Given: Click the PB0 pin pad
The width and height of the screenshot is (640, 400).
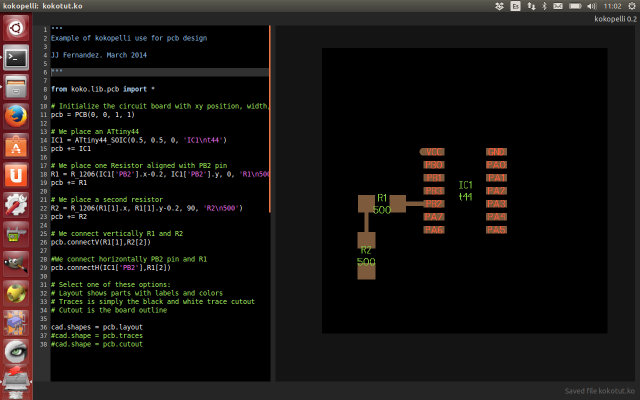Looking at the screenshot, I should (x=434, y=165).
